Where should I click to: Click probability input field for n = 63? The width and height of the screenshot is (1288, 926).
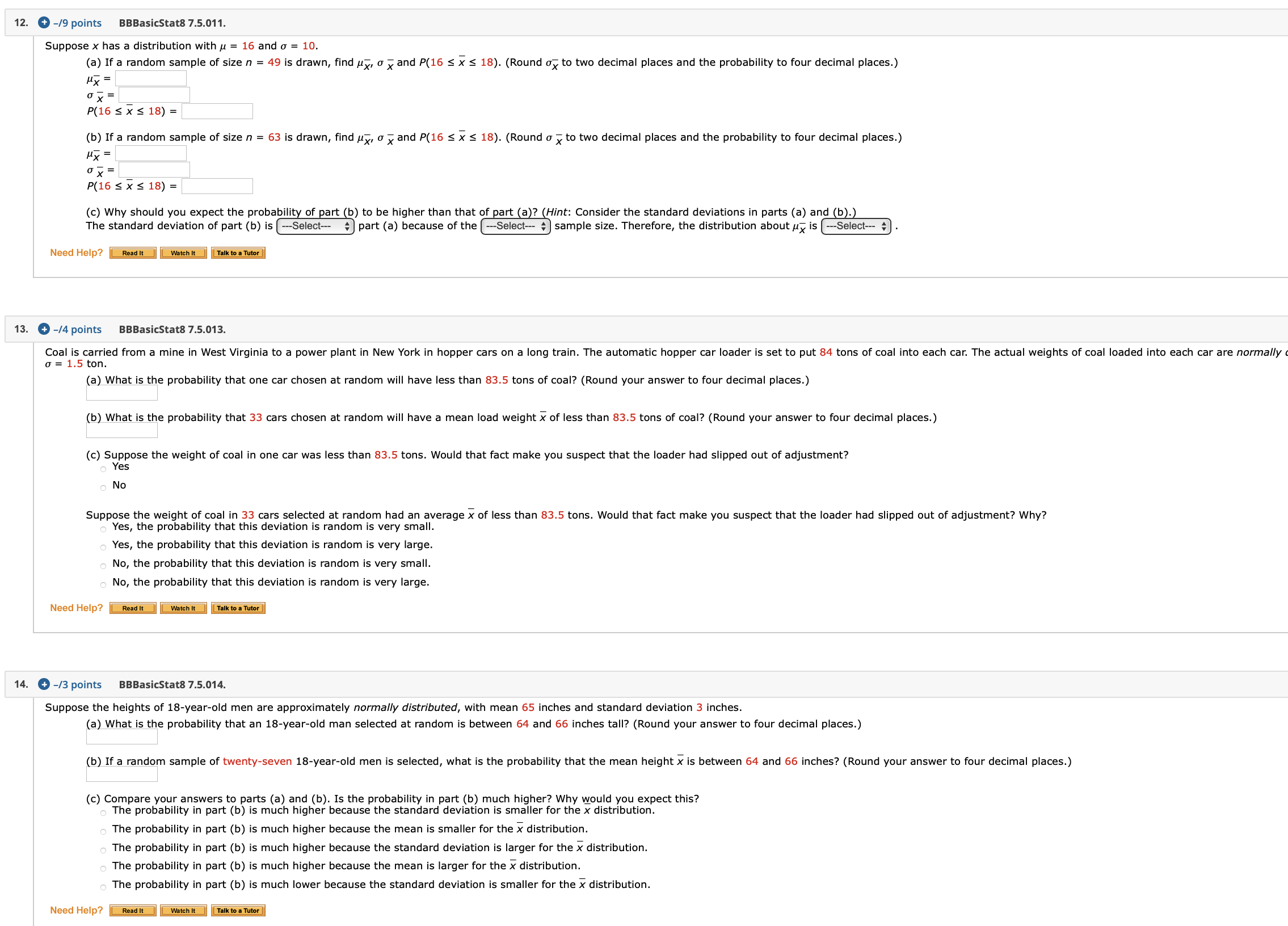217,186
